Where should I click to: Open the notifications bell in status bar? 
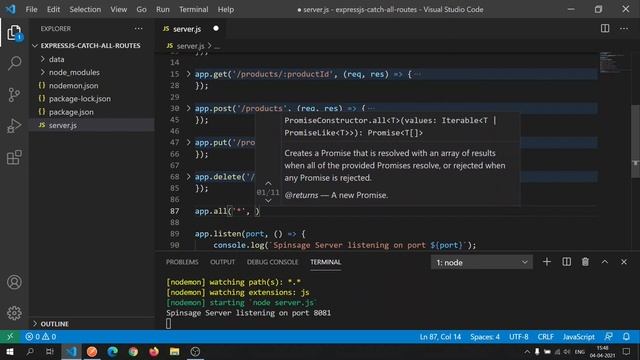click(x=626, y=337)
